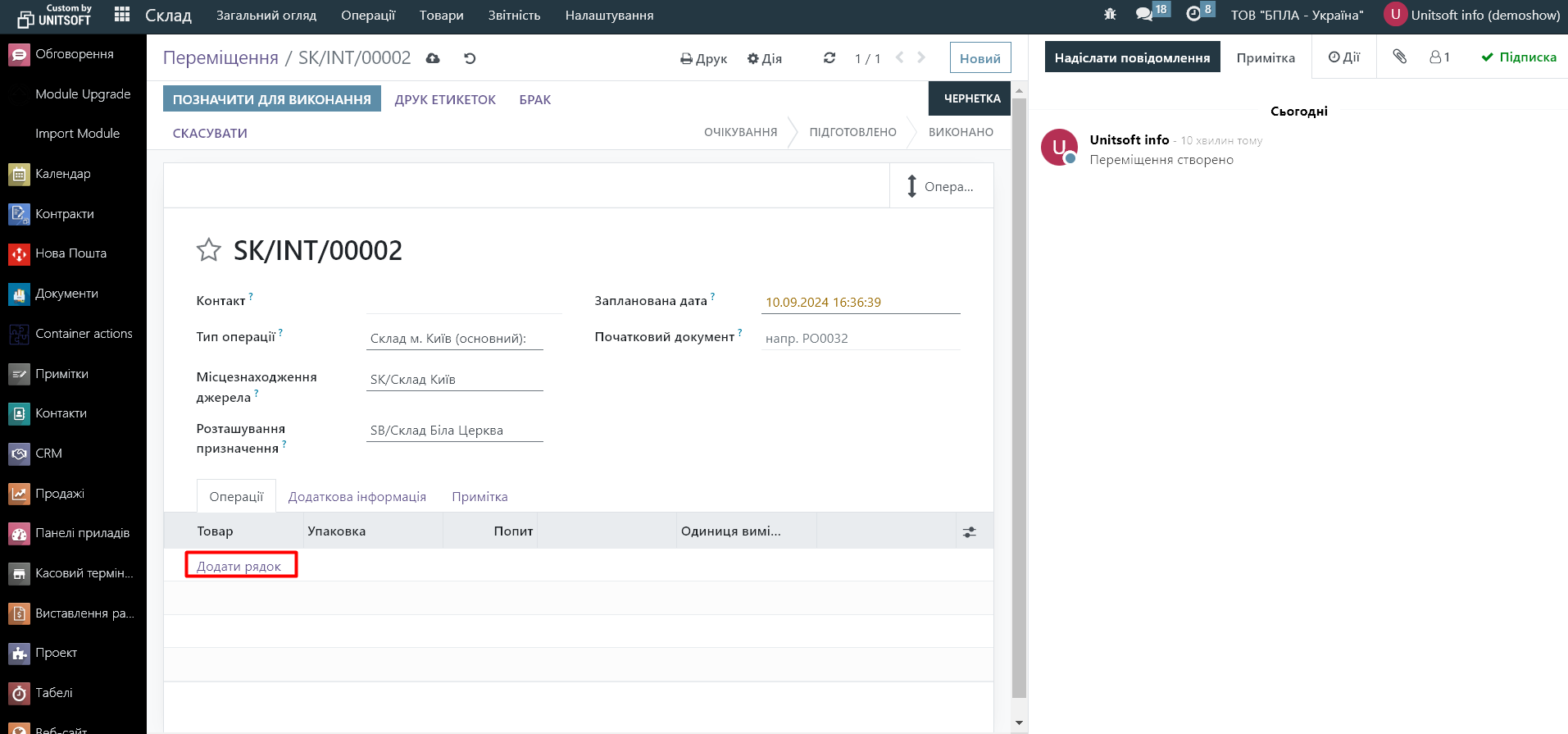This screenshot has width=1568, height=734.
Task: Toggle the Підписка follow status
Action: pyautogui.click(x=1519, y=57)
